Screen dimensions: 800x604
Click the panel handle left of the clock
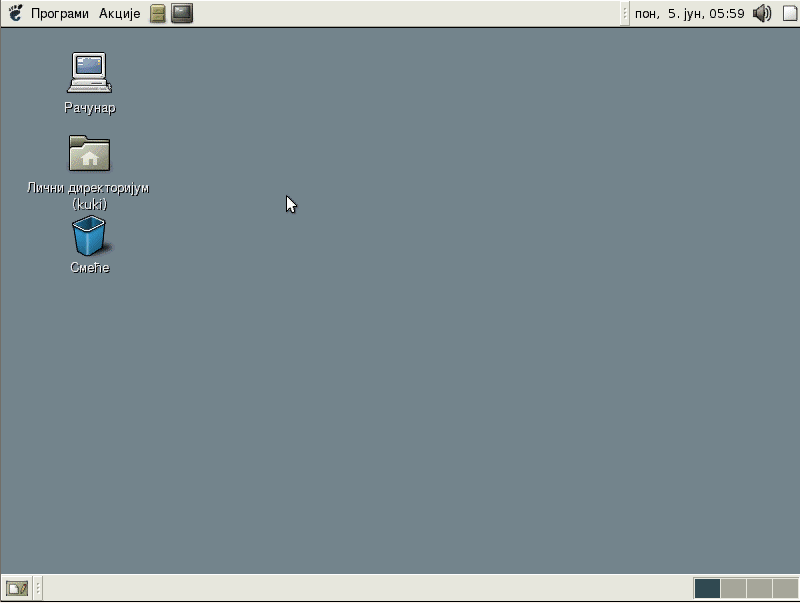[x=624, y=14]
